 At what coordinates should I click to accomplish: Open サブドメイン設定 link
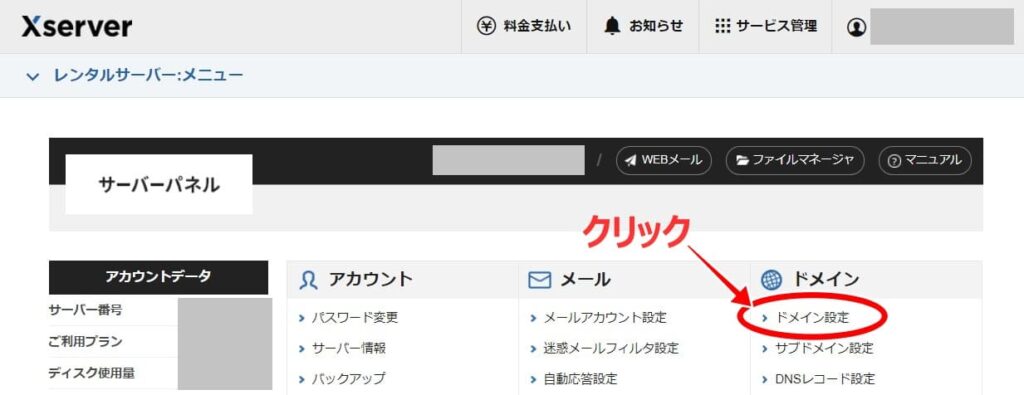(x=824, y=348)
